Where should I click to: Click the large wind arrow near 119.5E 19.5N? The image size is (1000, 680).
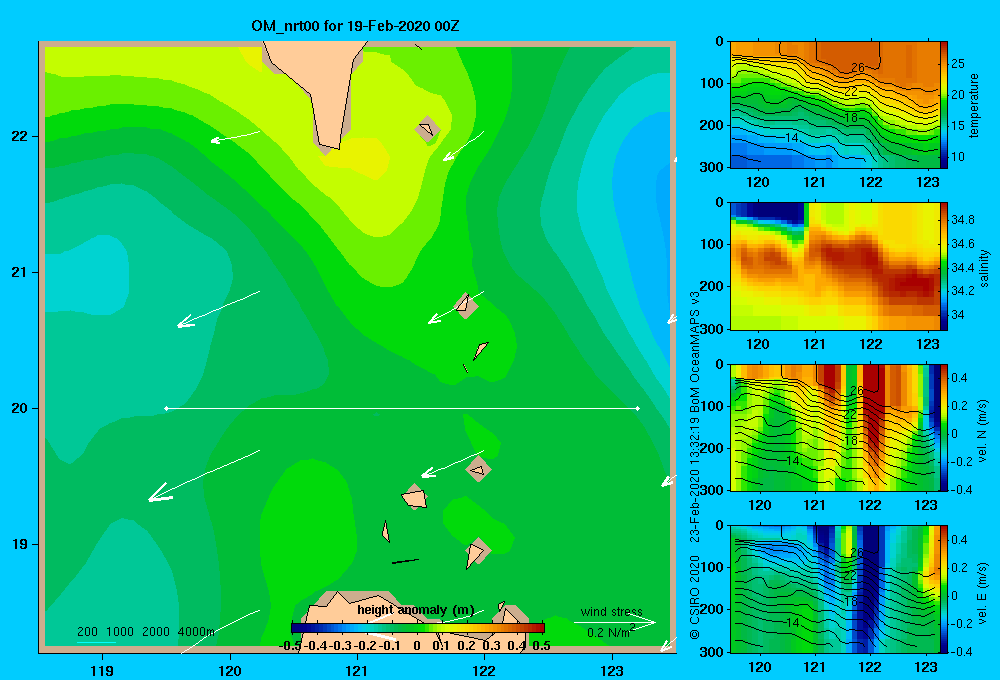pos(204,476)
